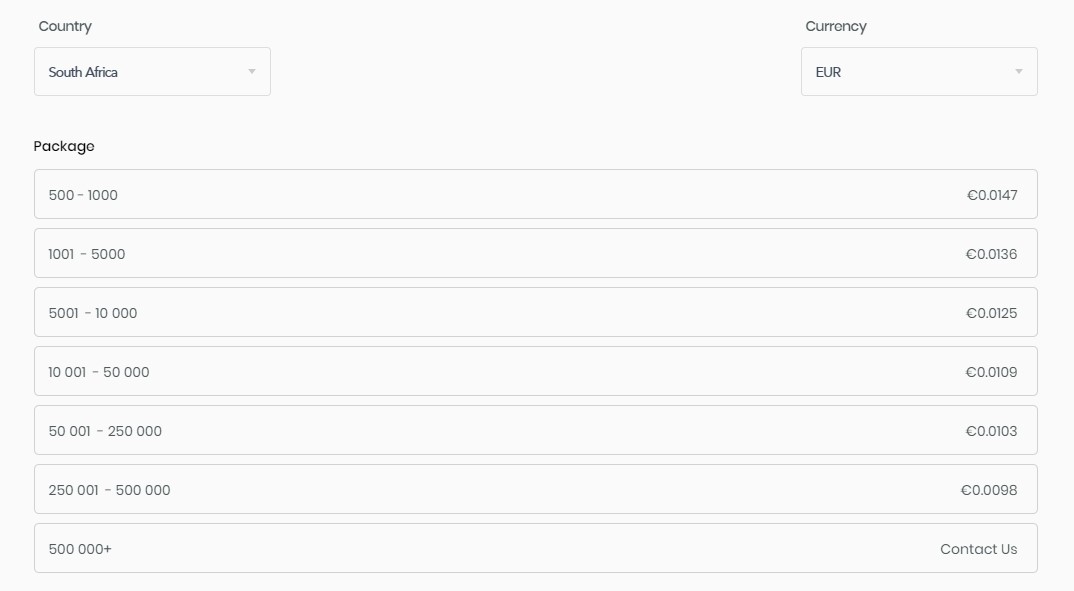Viewport: 1074px width, 591px height.
Task: Click the €0.0098 price value
Action: [x=989, y=490]
